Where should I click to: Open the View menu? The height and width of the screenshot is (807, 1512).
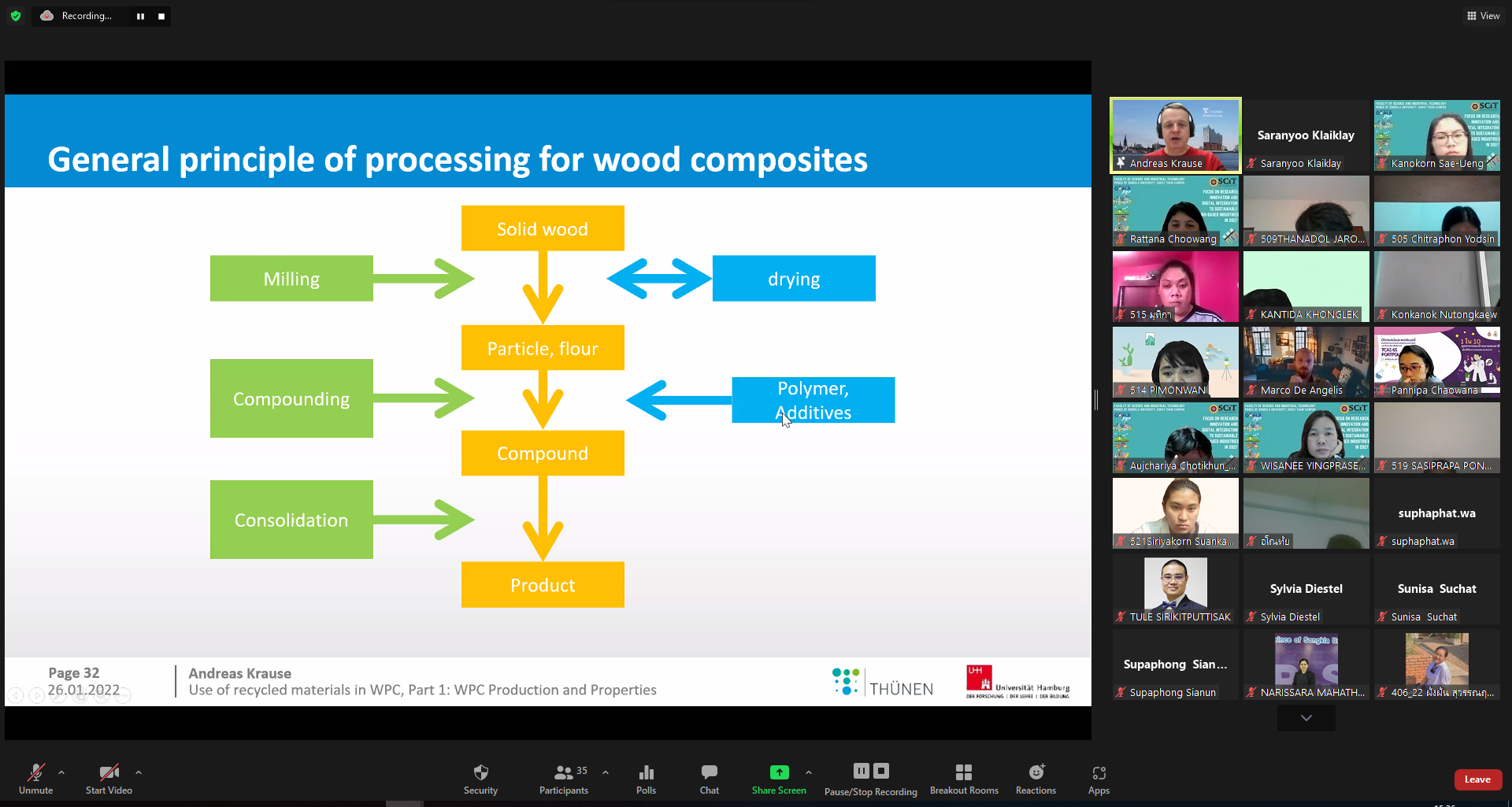pyautogui.click(x=1483, y=16)
